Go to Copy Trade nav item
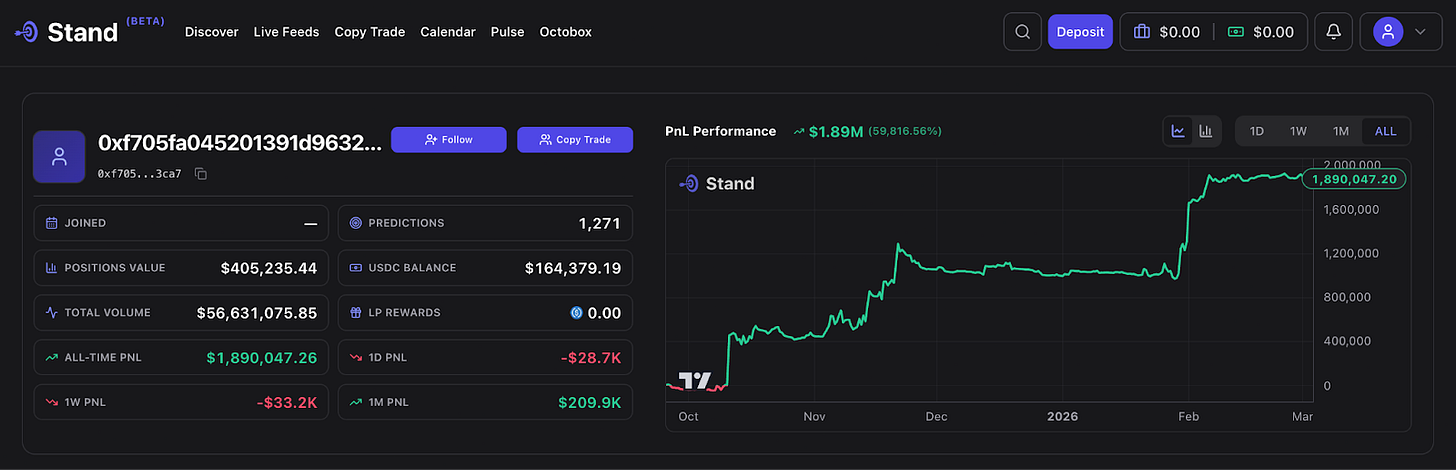The image size is (1456, 470). [370, 32]
